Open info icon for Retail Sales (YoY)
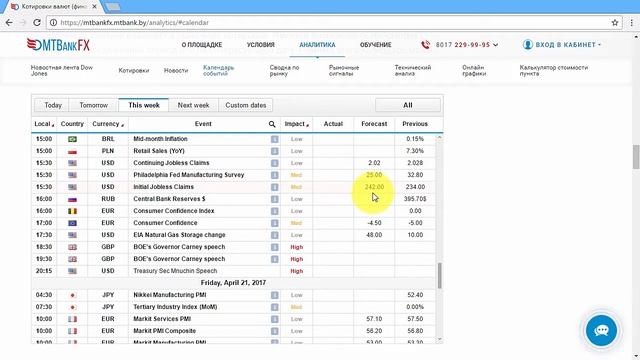The width and height of the screenshot is (640, 360). pyautogui.click(x=274, y=151)
